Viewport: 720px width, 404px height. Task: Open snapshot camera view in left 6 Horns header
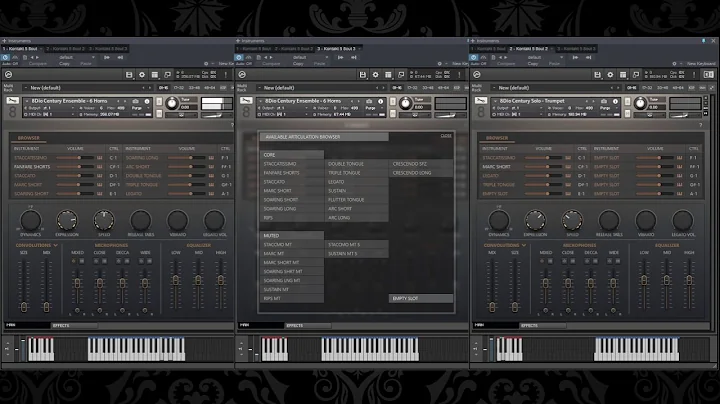(135, 101)
